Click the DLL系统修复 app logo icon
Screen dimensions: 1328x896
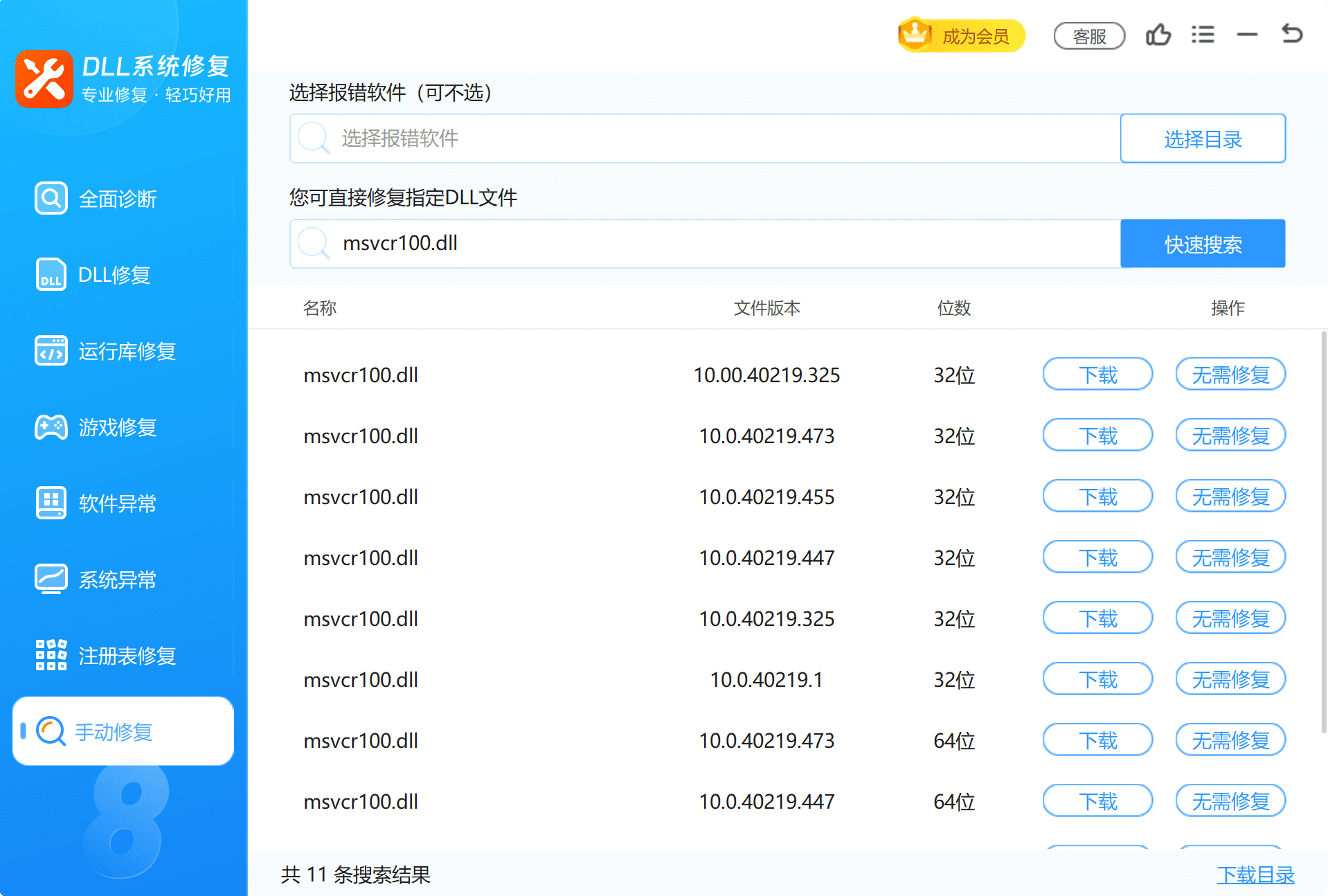(x=44, y=78)
